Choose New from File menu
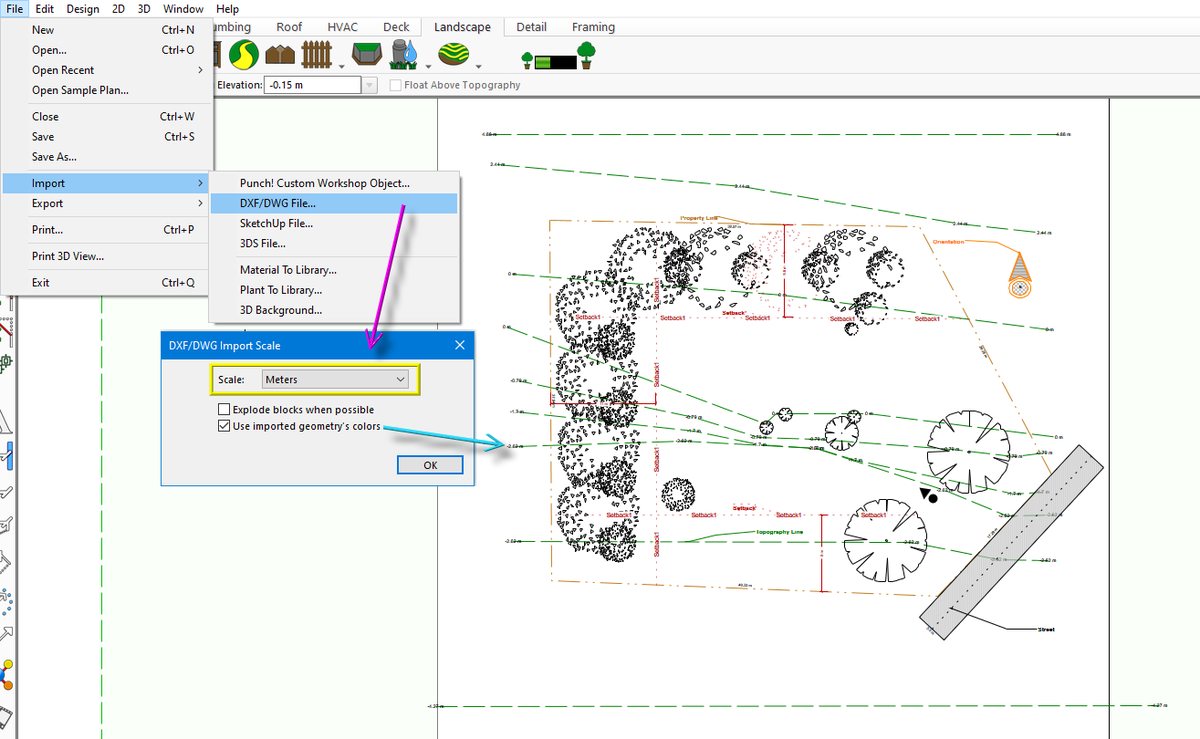1200x739 pixels. click(x=106, y=30)
